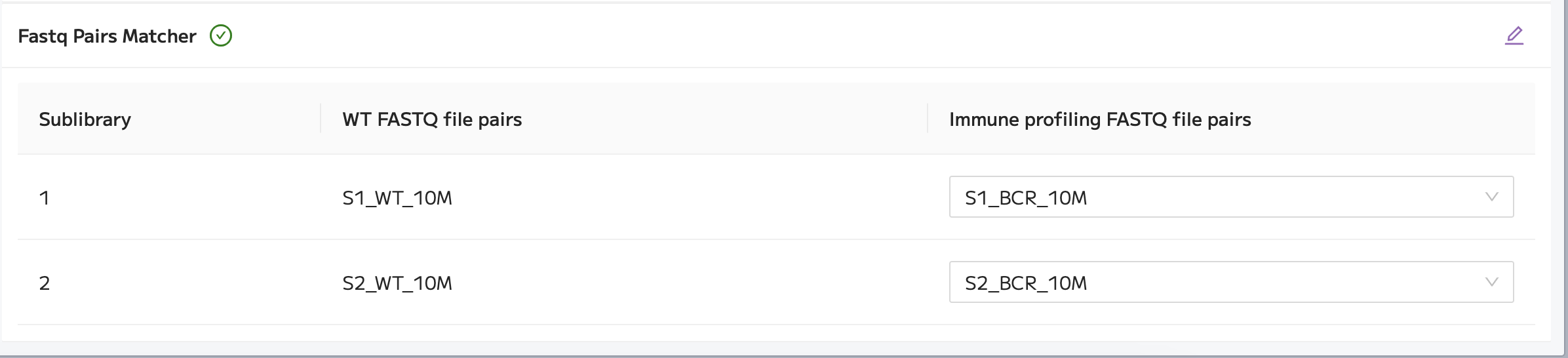Expand chevron arrow in sublibrary 2 row
This screenshot has height=358, width=1568.
pos(1492,282)
